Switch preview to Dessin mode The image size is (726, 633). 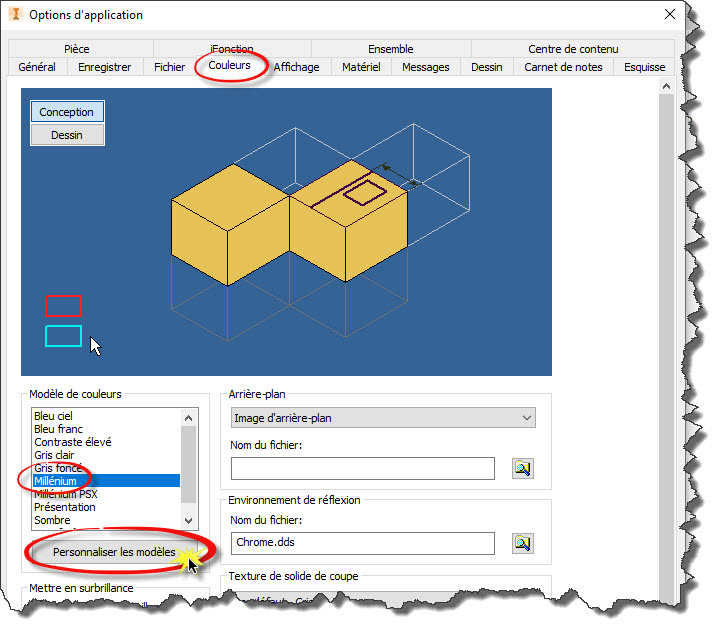(x=67, y=135)
